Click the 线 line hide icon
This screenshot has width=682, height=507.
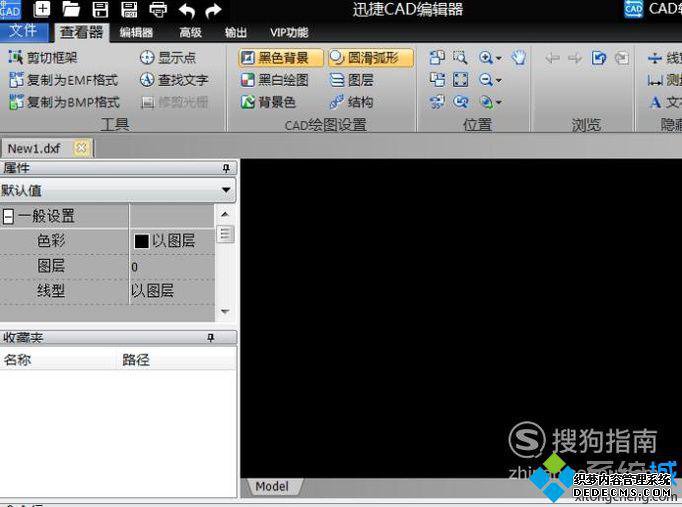click(x=655, y=58)
